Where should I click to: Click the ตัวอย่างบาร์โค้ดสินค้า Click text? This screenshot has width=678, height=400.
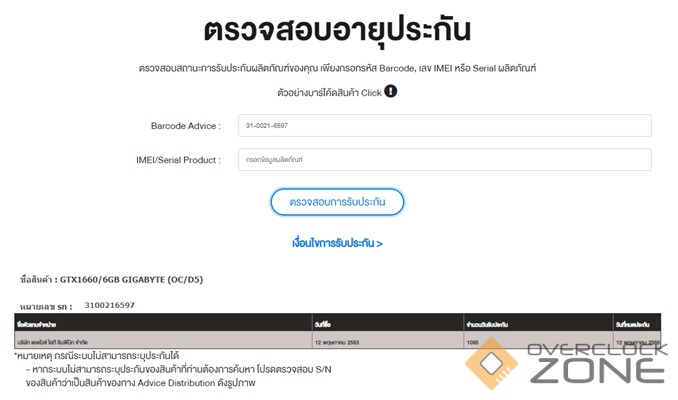[x=329, y=93]
